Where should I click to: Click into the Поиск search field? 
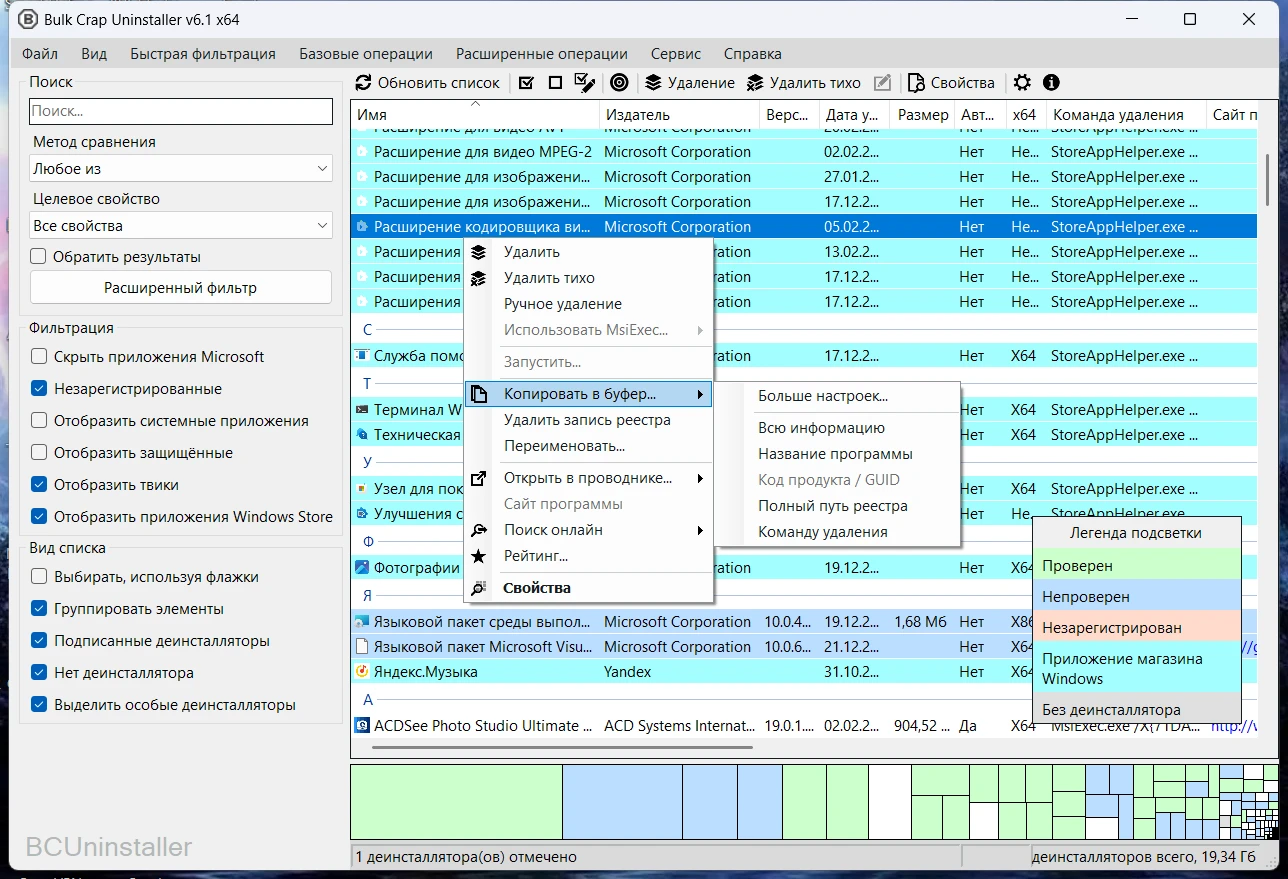point(180,112)
